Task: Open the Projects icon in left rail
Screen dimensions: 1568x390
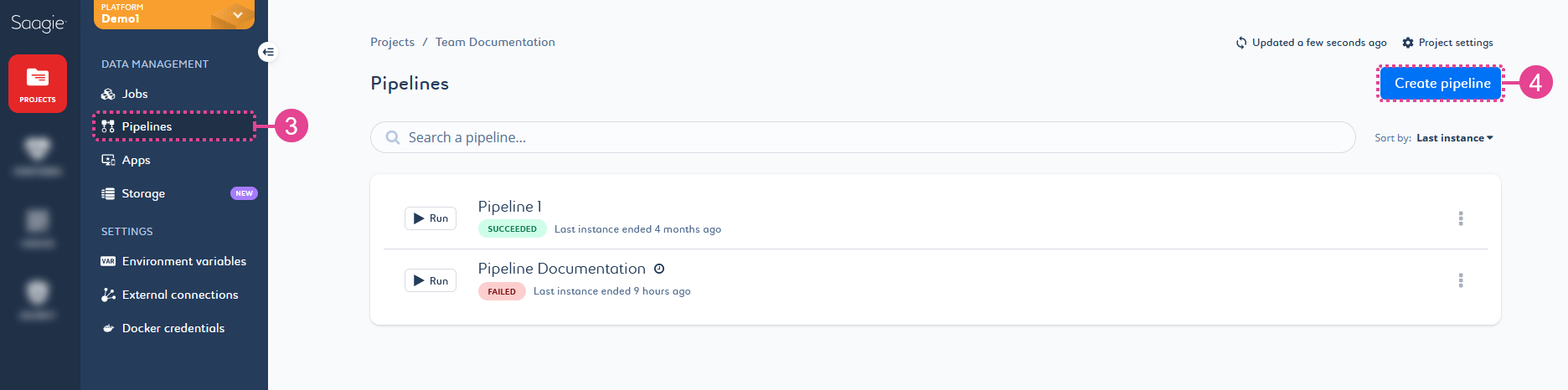Action: (38, 84)
